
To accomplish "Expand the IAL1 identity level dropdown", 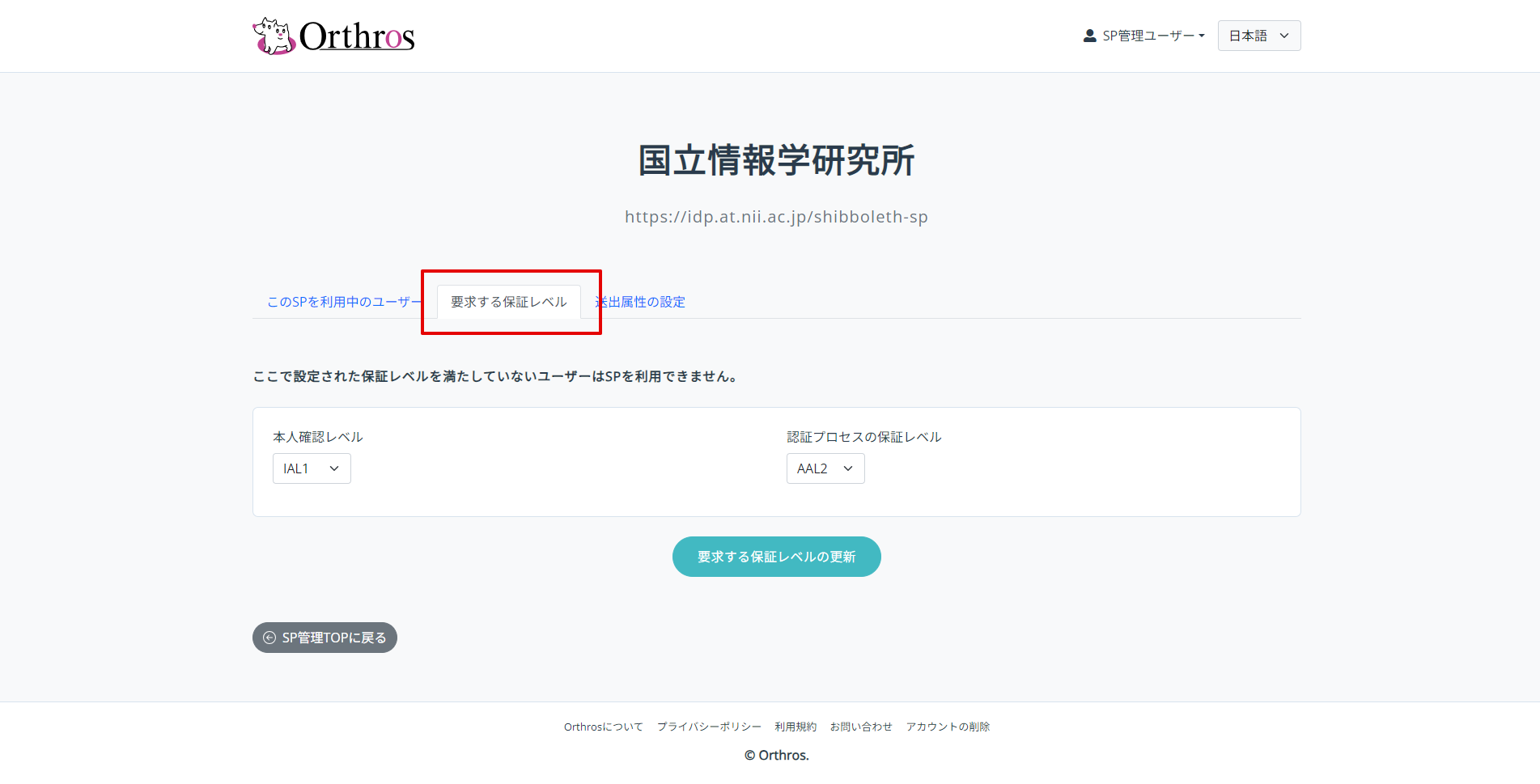I will tap(312, 468).
